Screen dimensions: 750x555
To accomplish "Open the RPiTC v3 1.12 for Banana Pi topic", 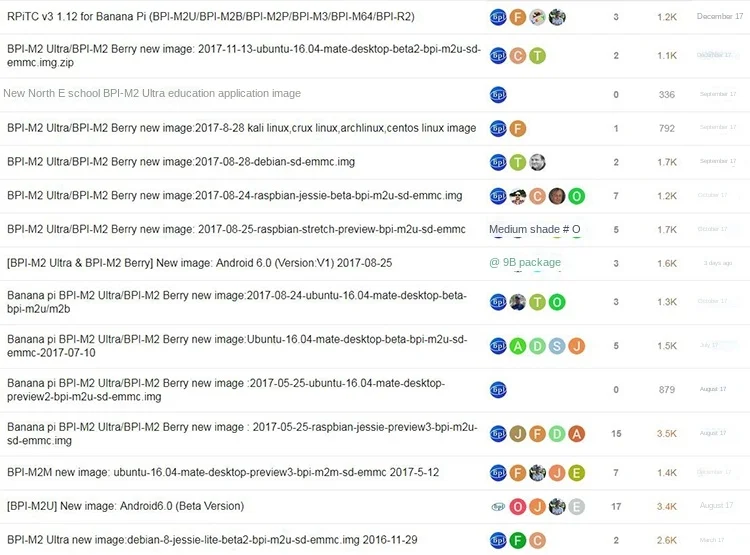I will pyautogui.click(x=210, y=17).
